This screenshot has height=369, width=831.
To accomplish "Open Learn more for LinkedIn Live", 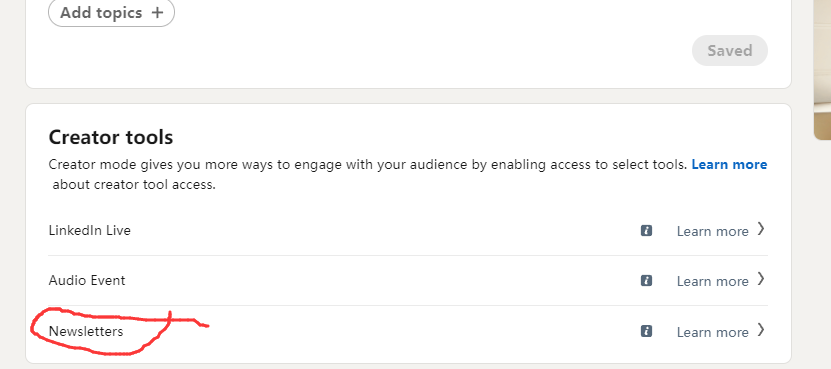I will pyautogui.click(x=712, y=231).
